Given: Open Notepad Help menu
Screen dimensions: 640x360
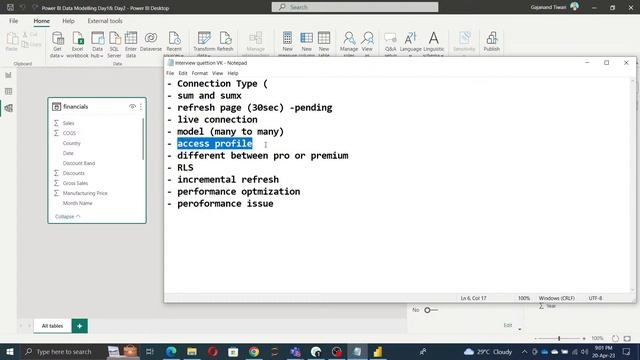Looking at the screenshot, I should [233, 73].
